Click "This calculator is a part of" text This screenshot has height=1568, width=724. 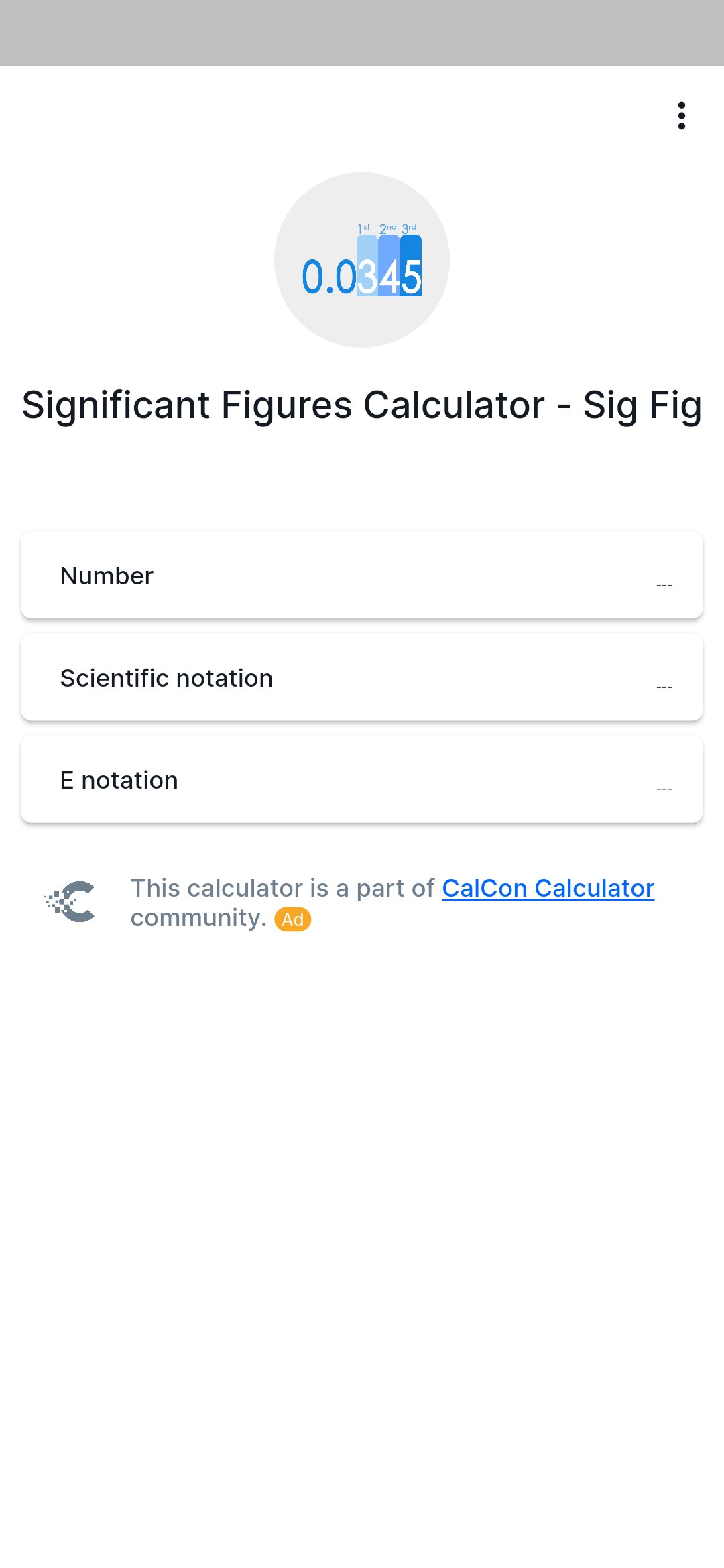(x=283, y=888)
